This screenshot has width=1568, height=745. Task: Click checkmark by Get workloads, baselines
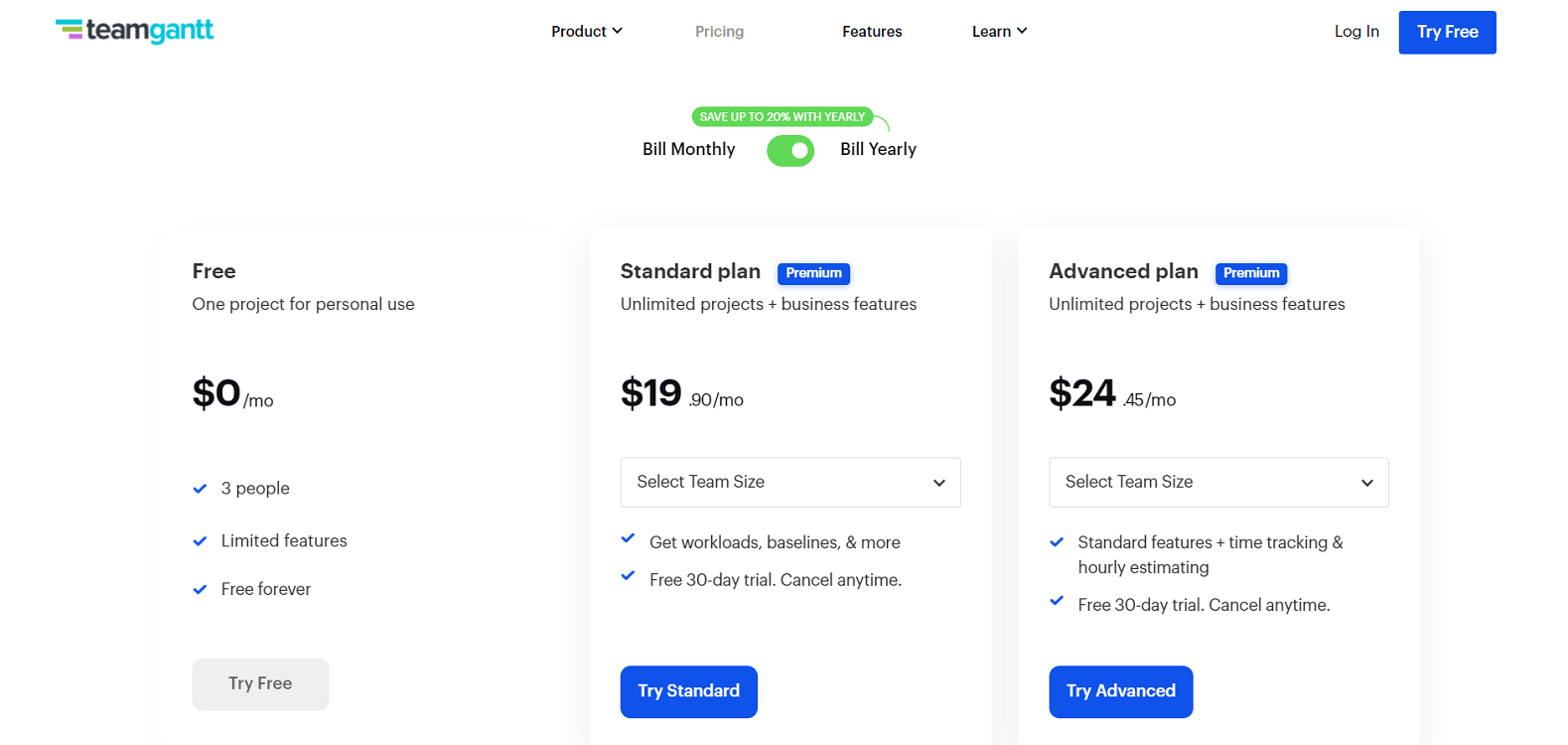coord(628,538)
